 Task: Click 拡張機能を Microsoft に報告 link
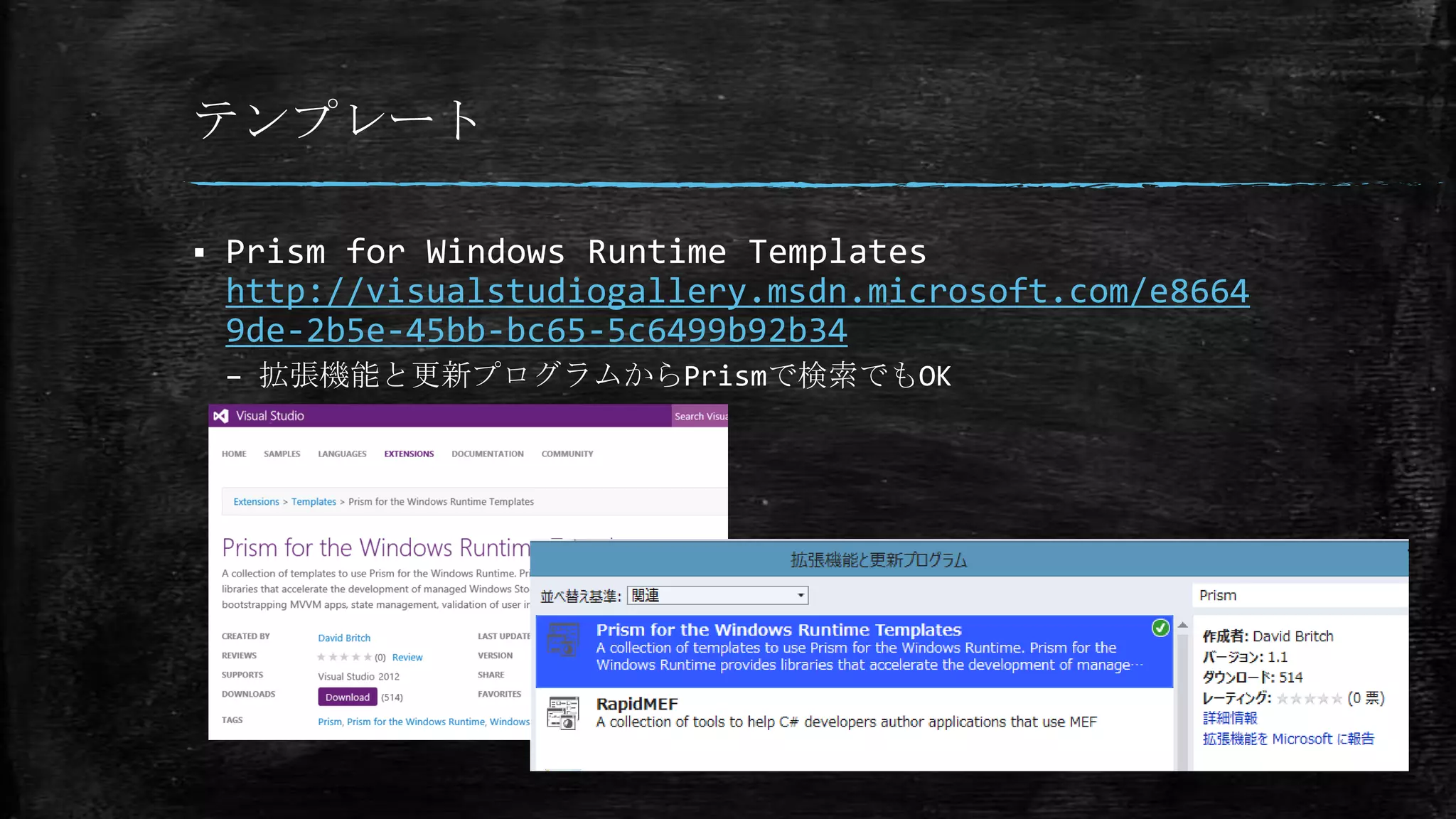click(1288, 739)
